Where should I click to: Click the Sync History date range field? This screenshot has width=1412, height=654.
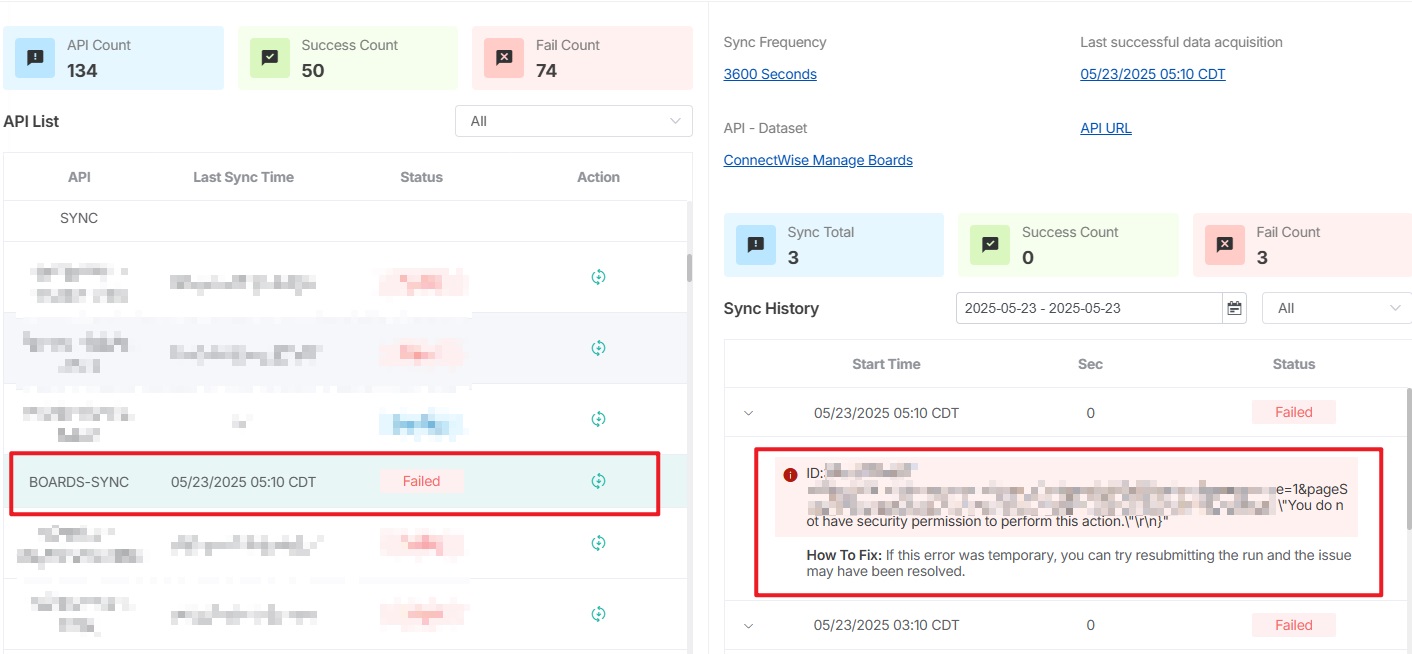[1088, 308]
